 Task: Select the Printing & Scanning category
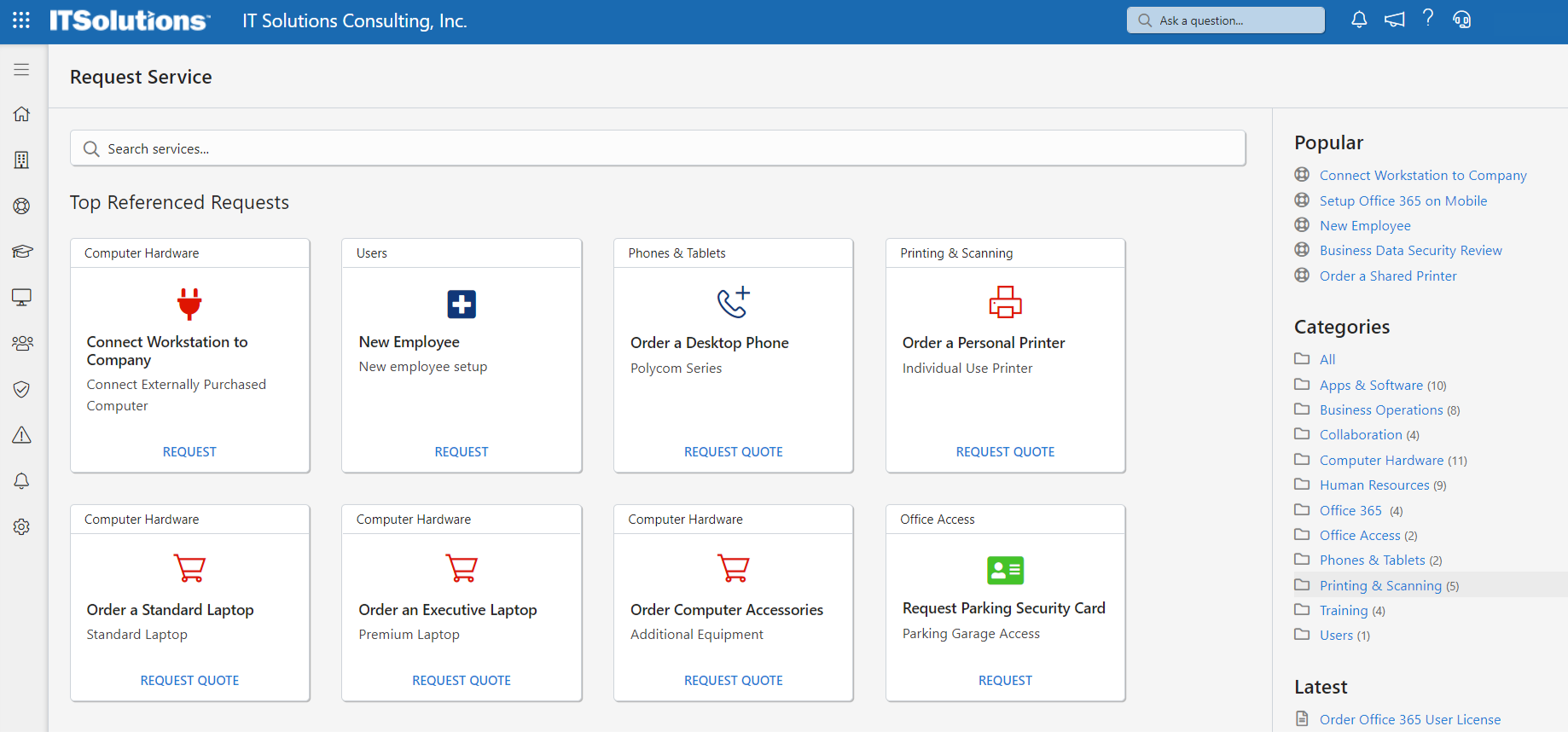pyautogui.click(x=1379, y=585)
